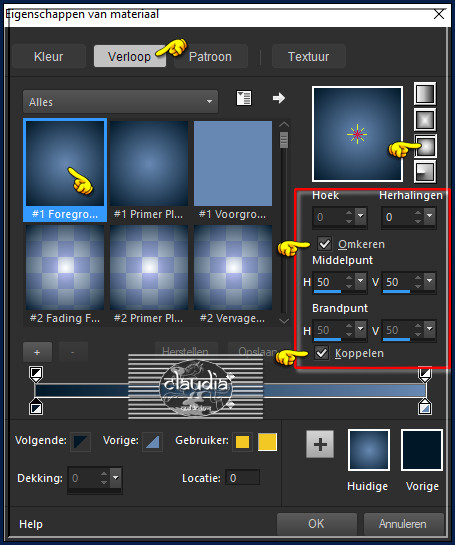
Task: Open the gradient category view options icon
Action: pyautogui.click(x=244, y=98)
